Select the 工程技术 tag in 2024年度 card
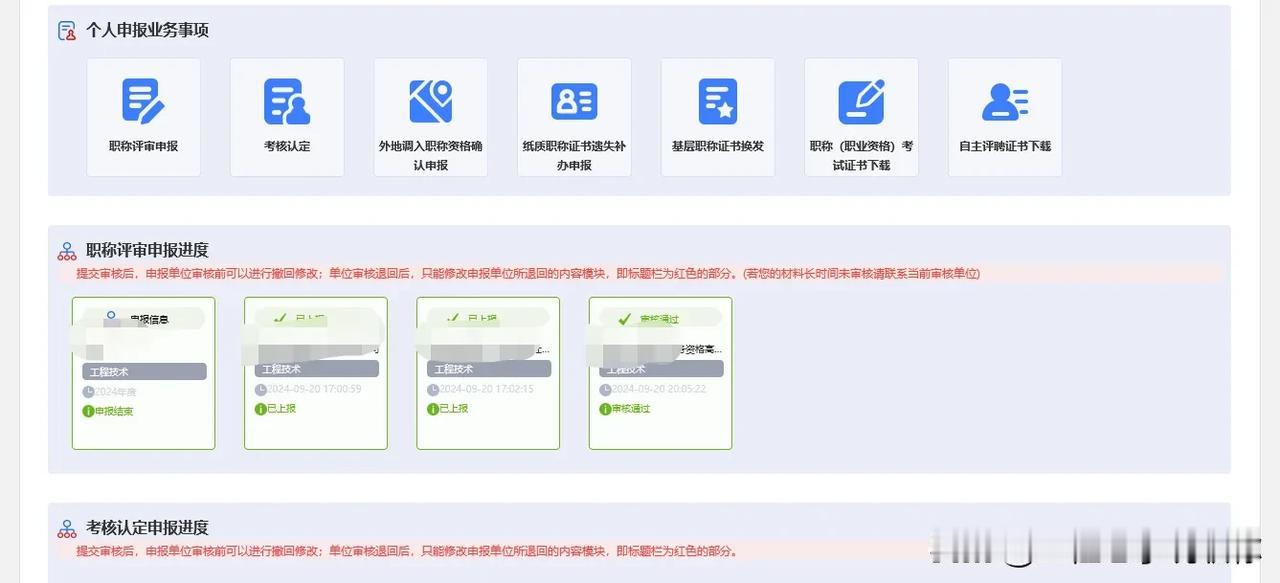Viewport: 1280px width, 583px height. tap(144, 372)
